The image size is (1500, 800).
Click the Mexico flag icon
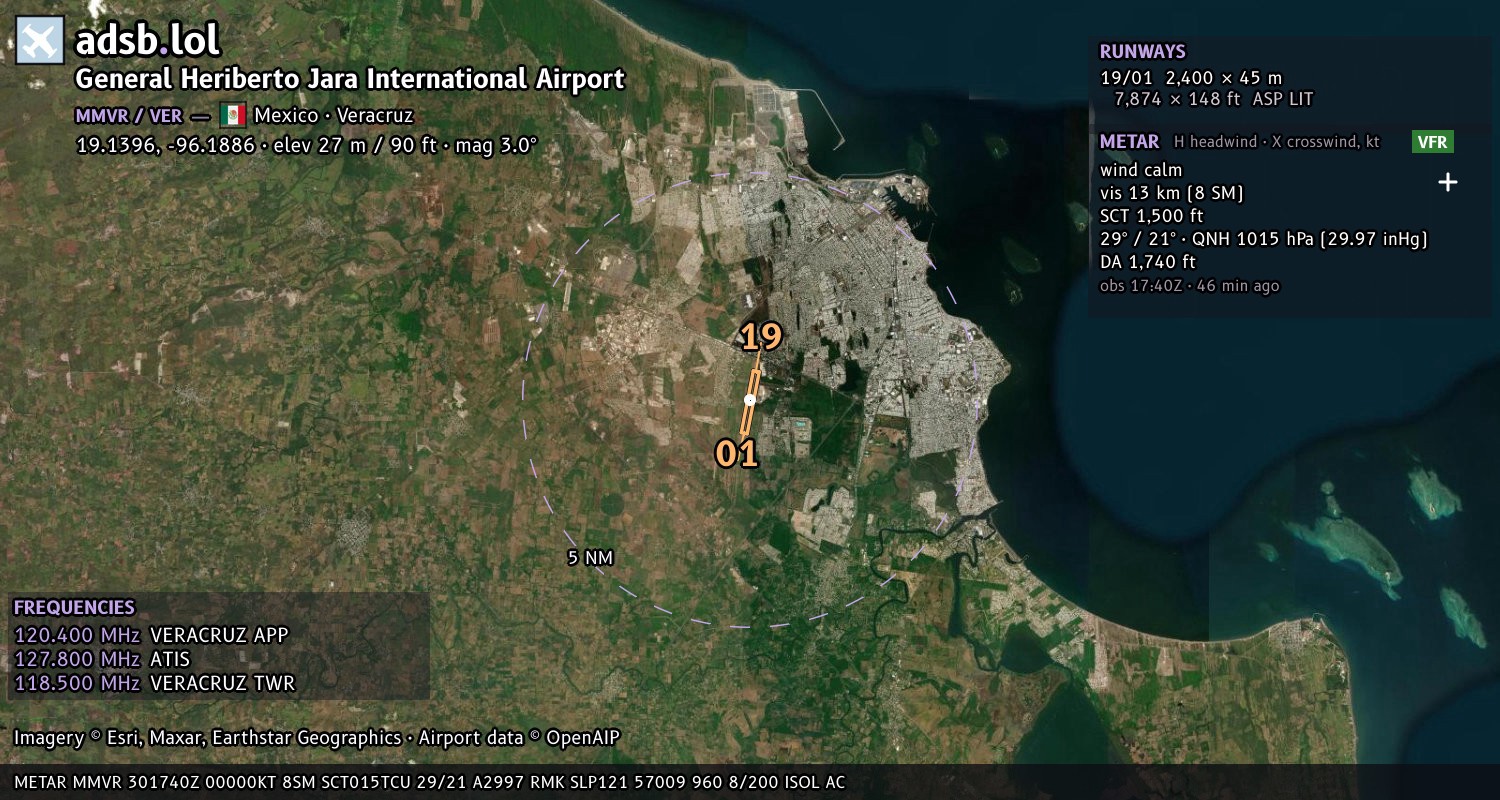(x=233, y=115)
